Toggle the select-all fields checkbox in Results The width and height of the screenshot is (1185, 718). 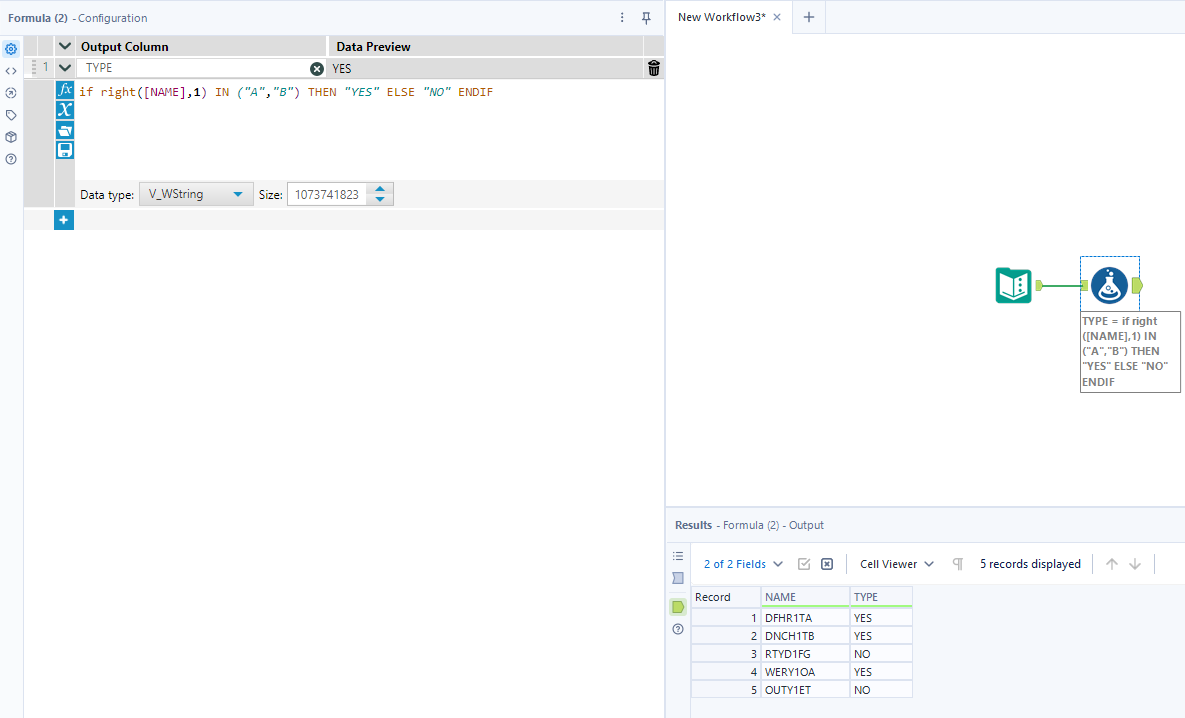804,563
